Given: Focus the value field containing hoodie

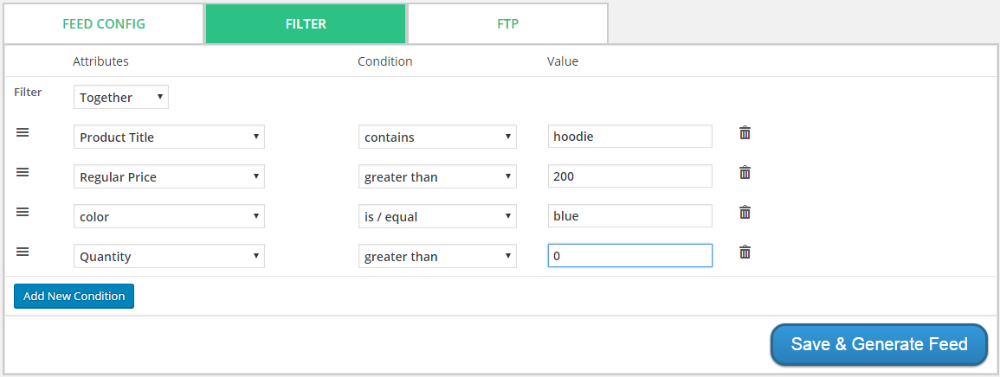Looking at the screenshot, I should [630, 137].
